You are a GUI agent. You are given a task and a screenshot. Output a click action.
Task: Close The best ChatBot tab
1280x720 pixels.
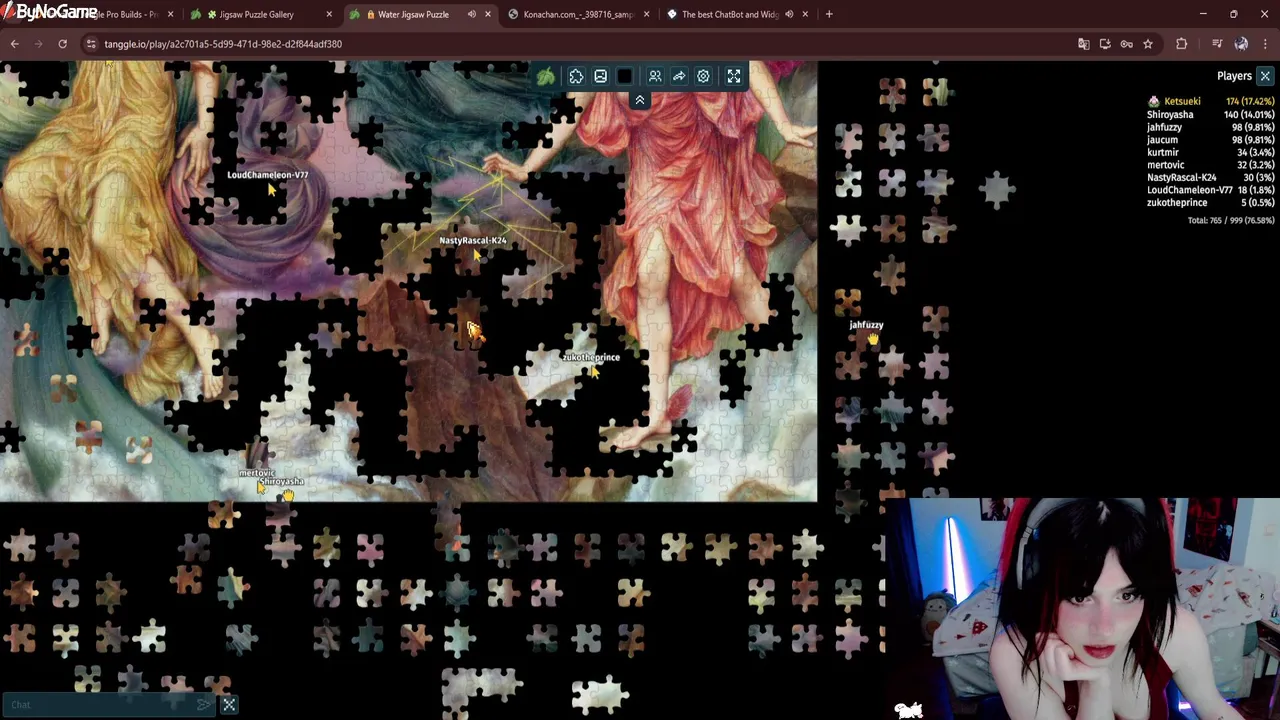(x=805, y=14)
